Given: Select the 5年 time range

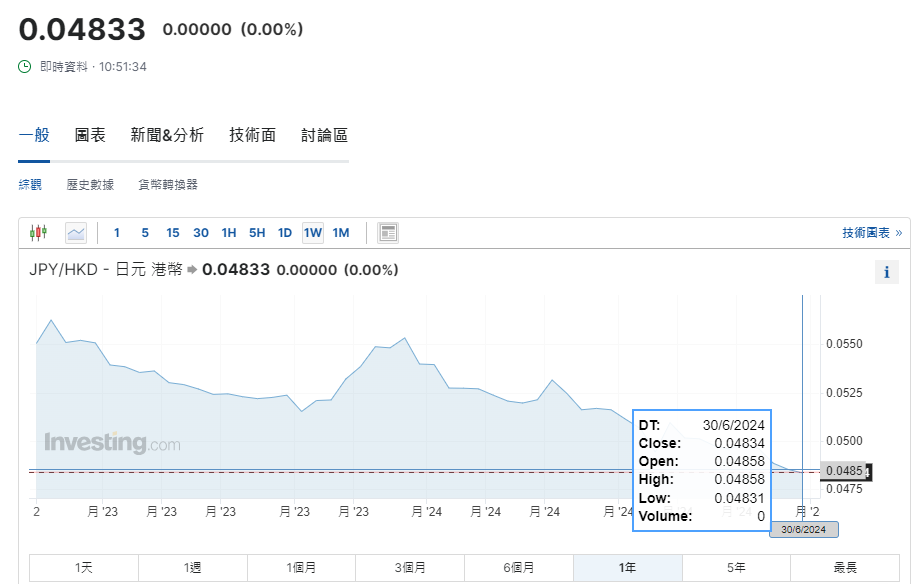Looking at the screenshot, I should click(x=736, y=568).
